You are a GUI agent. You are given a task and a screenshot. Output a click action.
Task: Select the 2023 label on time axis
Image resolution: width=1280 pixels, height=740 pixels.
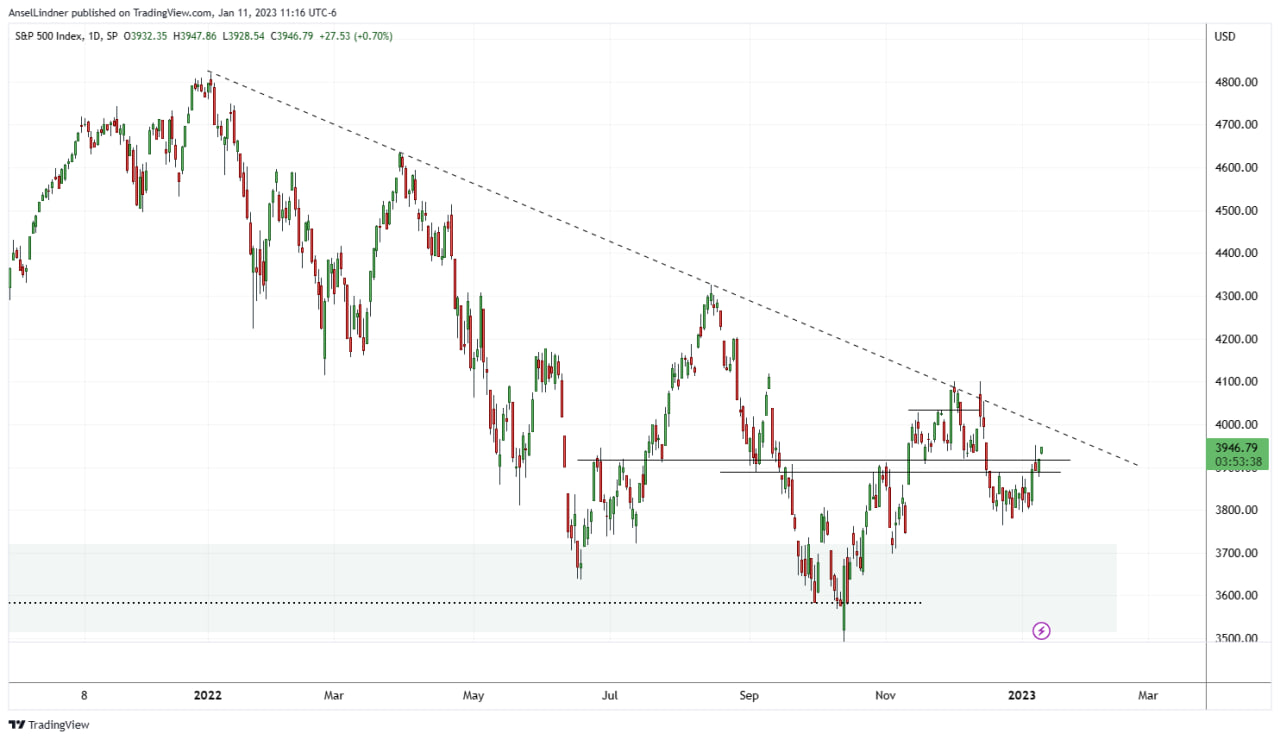1020,695
